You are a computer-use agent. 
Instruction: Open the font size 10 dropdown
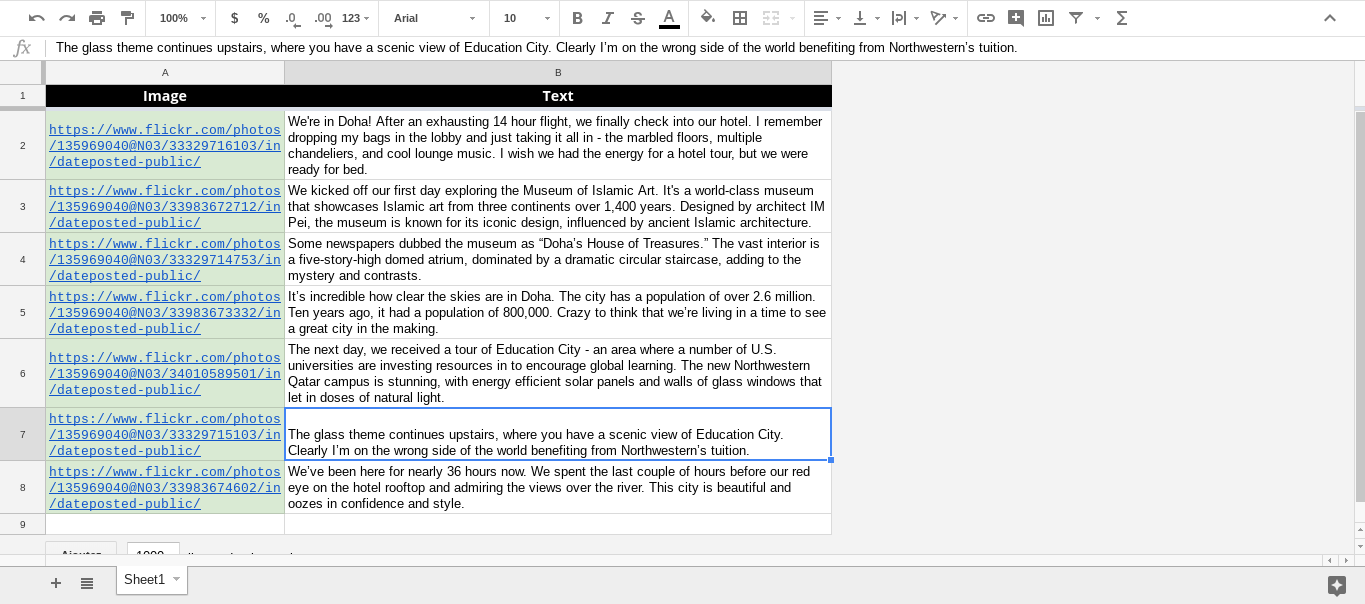point(527,18)
